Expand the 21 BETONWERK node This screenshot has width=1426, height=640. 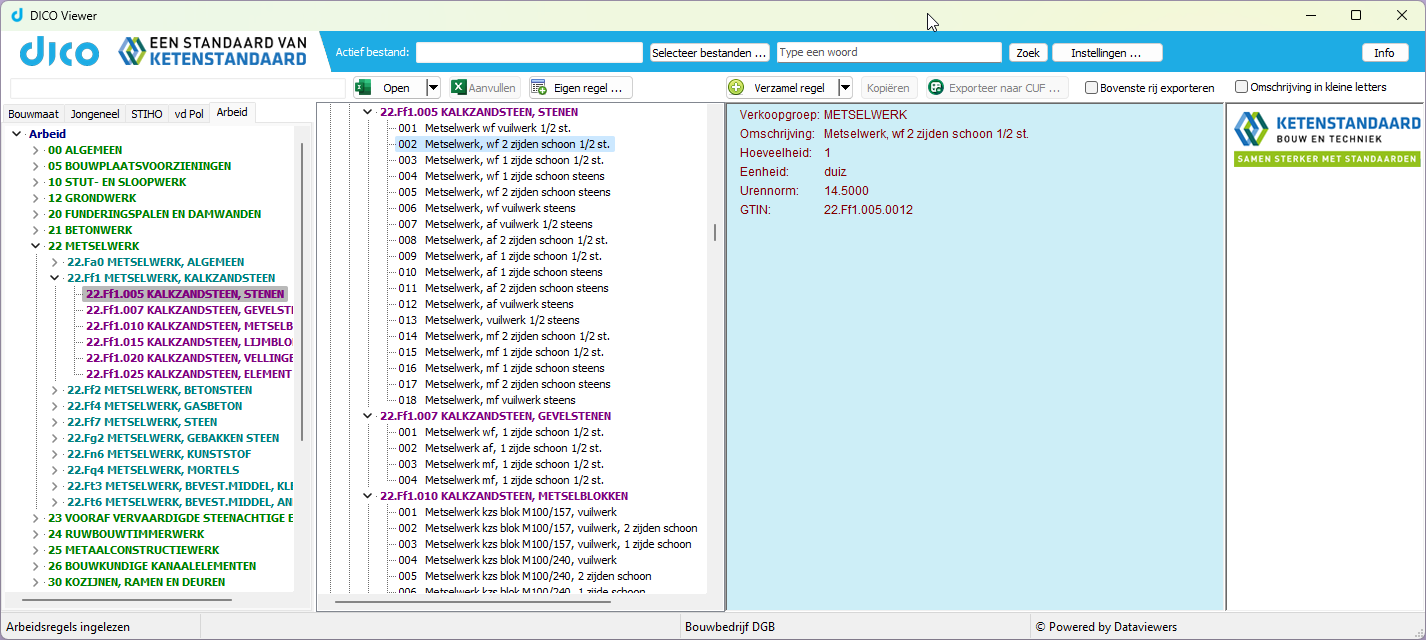[x=36, y=230]
